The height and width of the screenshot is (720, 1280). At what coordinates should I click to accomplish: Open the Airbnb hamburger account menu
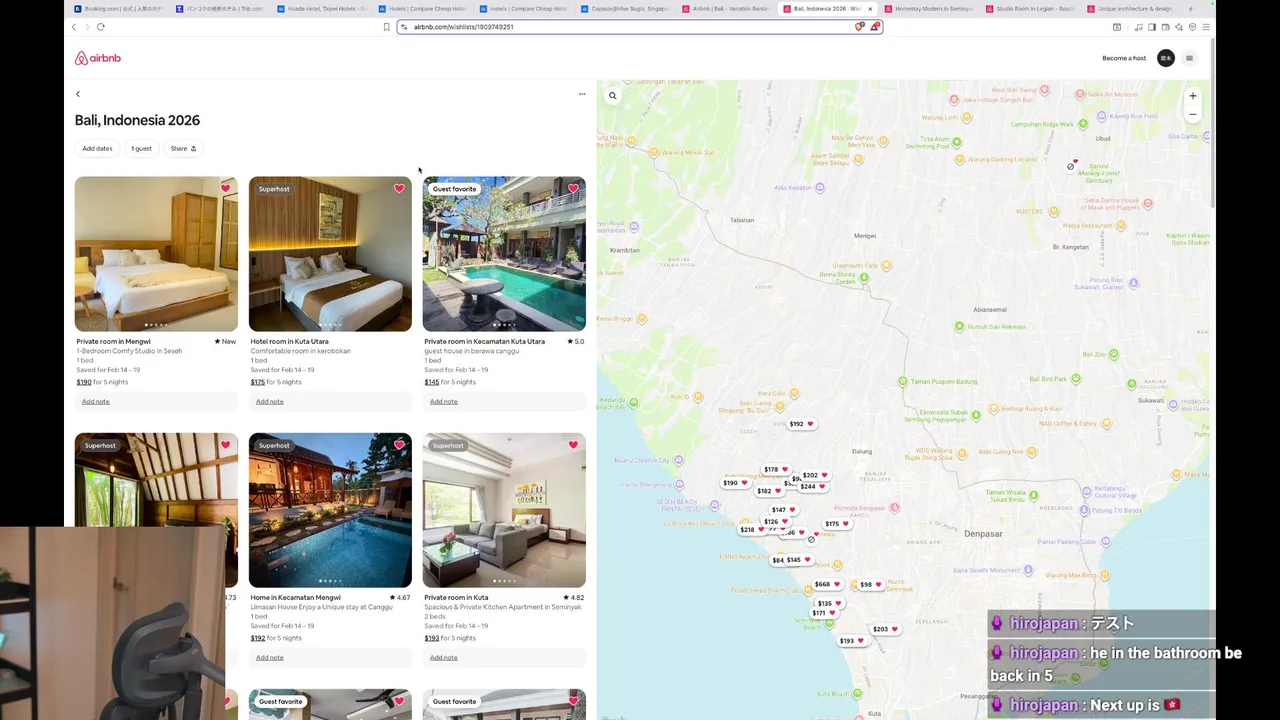tap(1189, 58)
